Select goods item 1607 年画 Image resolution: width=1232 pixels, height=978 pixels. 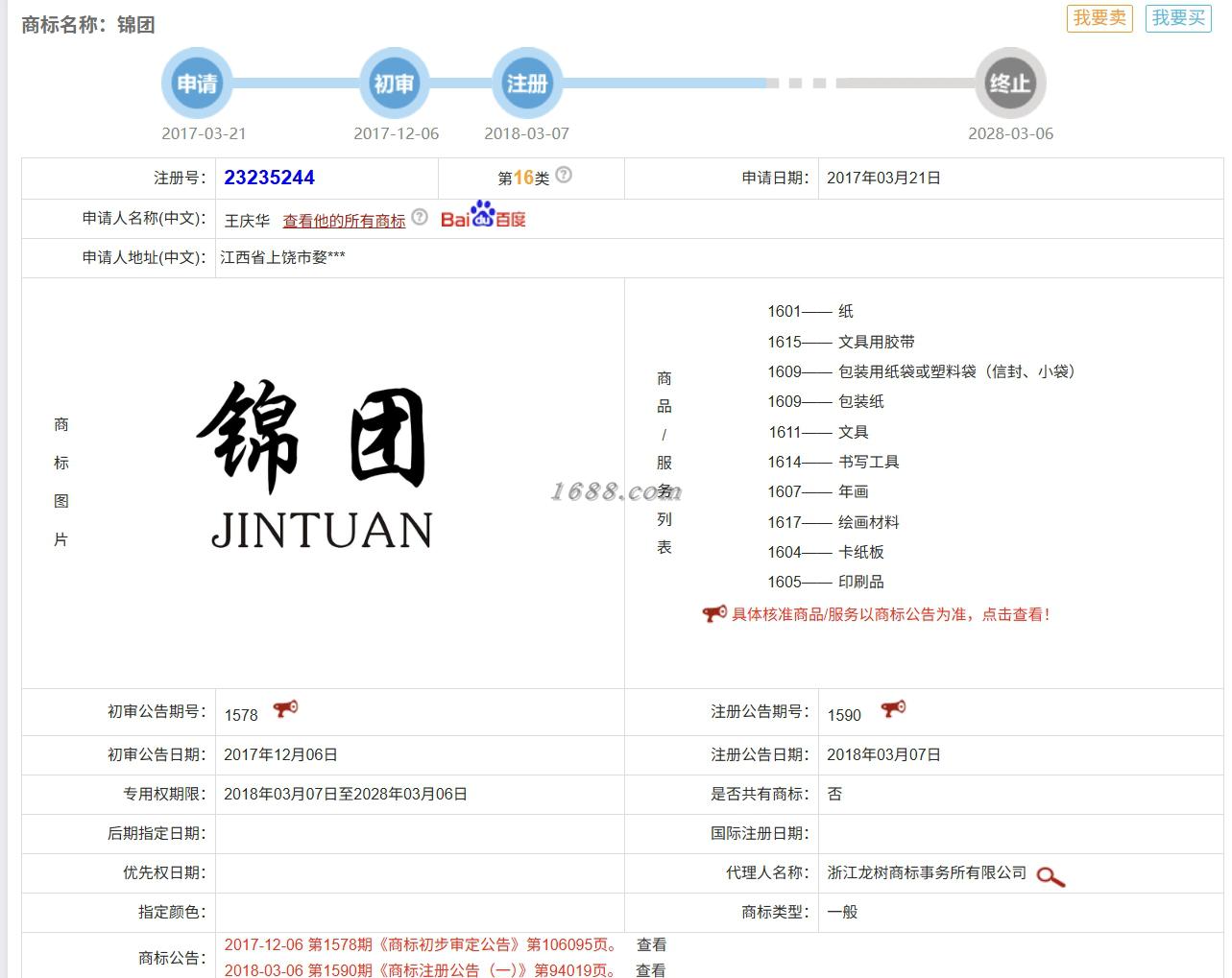pos(818,491)
